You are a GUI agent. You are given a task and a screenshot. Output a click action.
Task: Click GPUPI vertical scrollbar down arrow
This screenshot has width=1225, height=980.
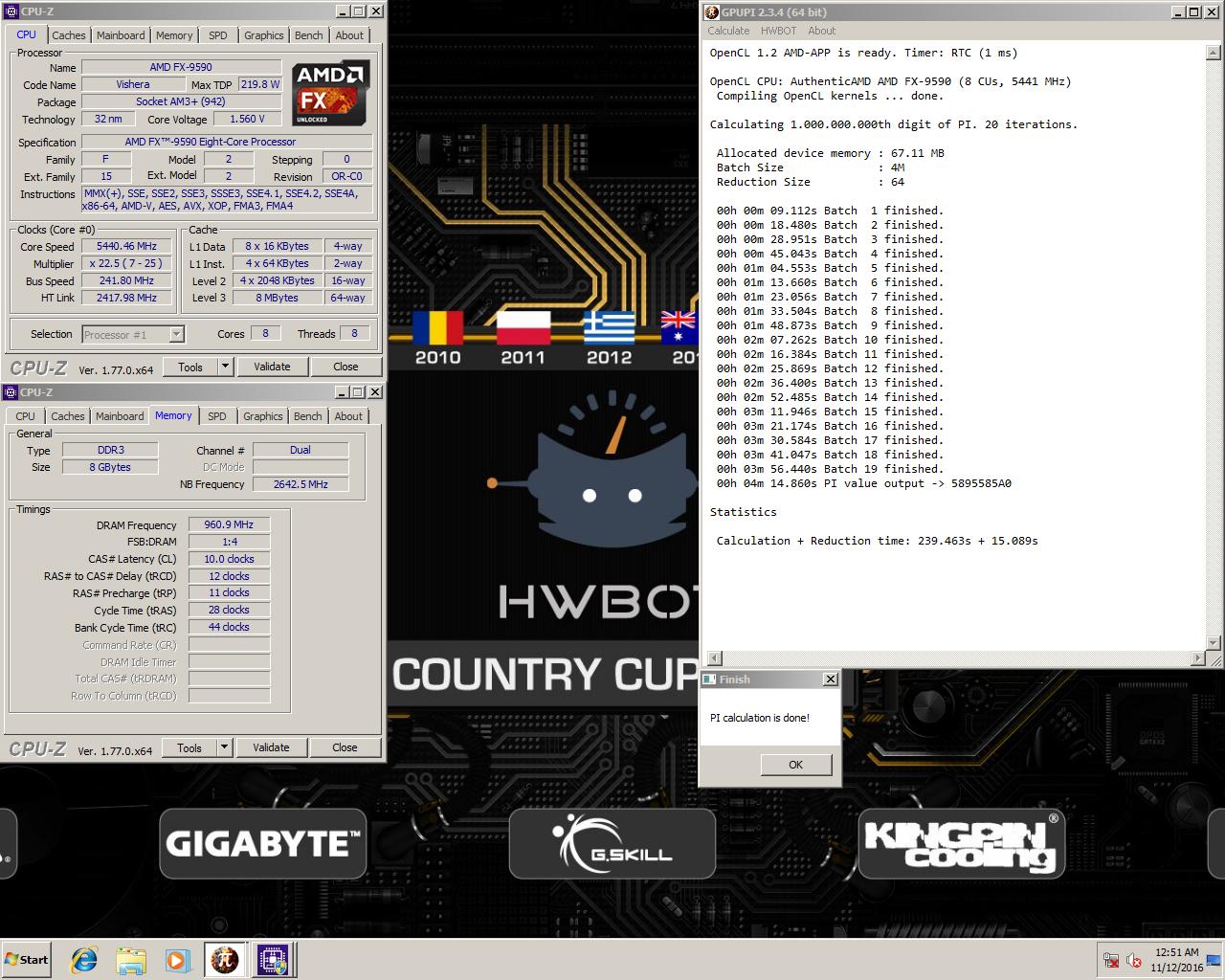coord(1214,643)
